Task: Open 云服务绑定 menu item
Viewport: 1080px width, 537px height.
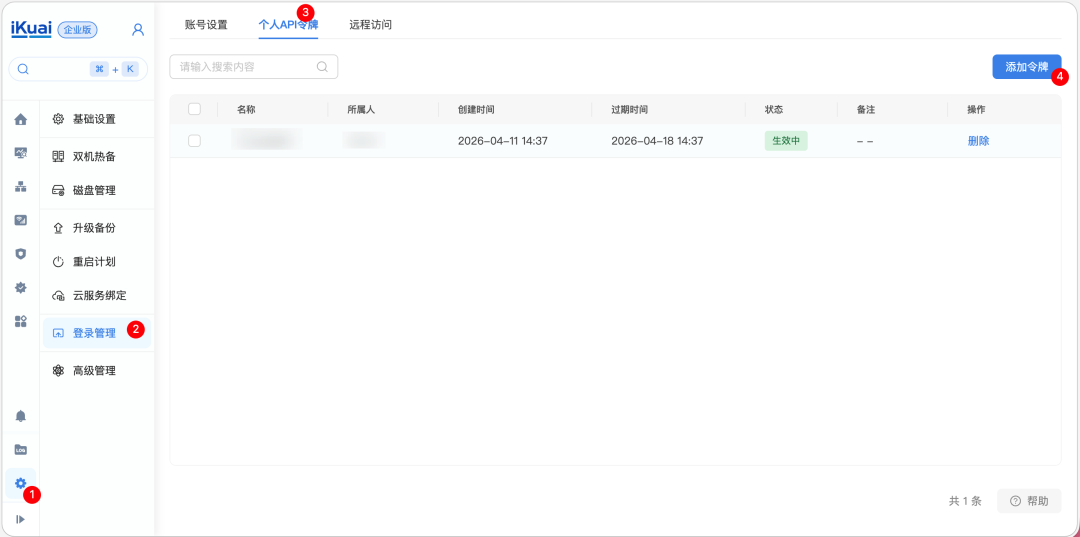Action: (97, 296)
